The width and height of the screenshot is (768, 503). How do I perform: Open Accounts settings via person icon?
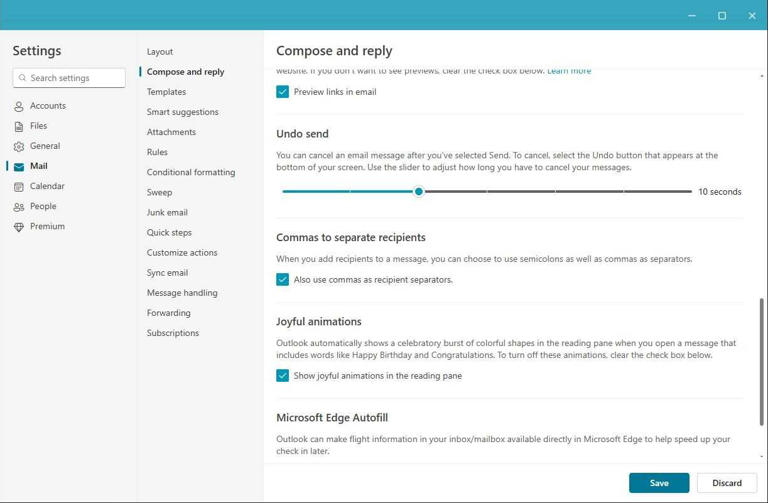(x=19, y=106)
